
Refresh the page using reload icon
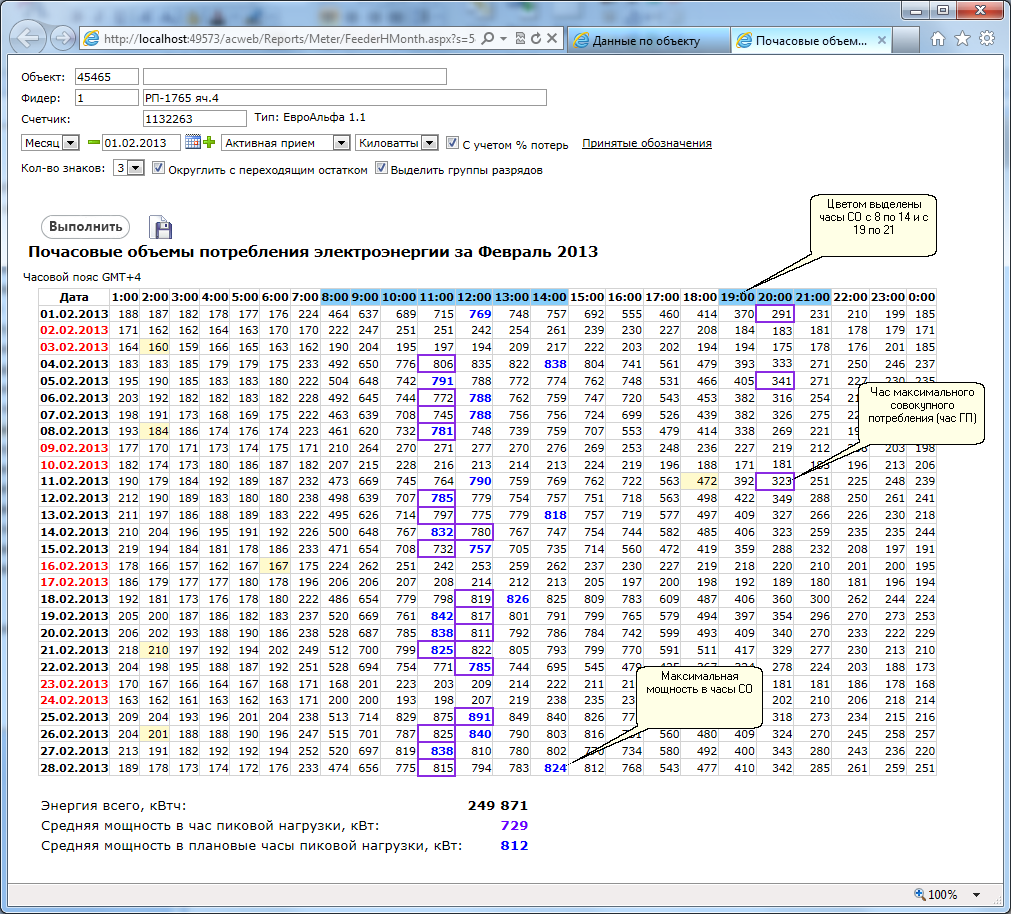tap(536, 39)
